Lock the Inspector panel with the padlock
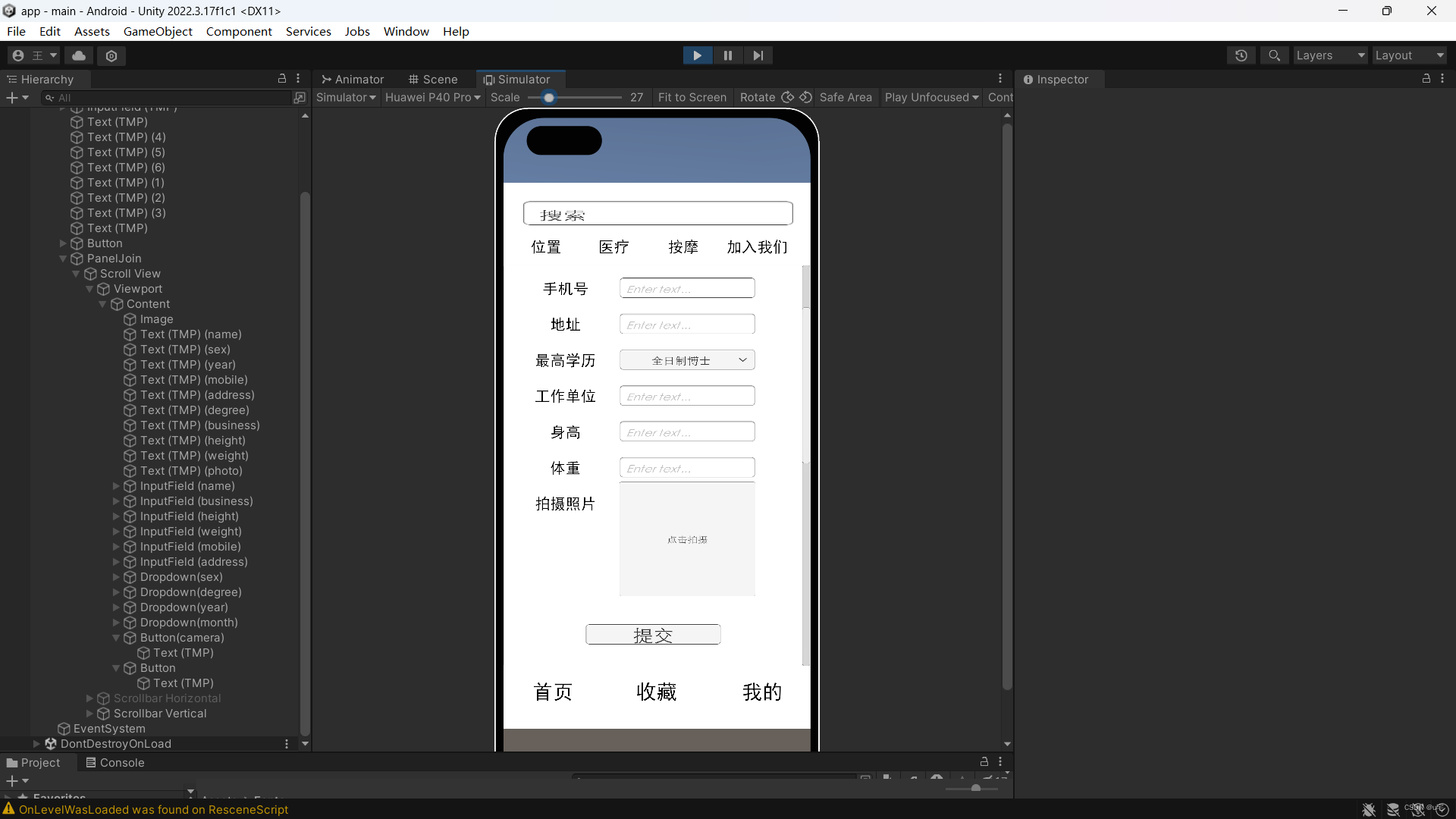The height and width of the screenshot is (819, 1456). [x=1426, y=79]
